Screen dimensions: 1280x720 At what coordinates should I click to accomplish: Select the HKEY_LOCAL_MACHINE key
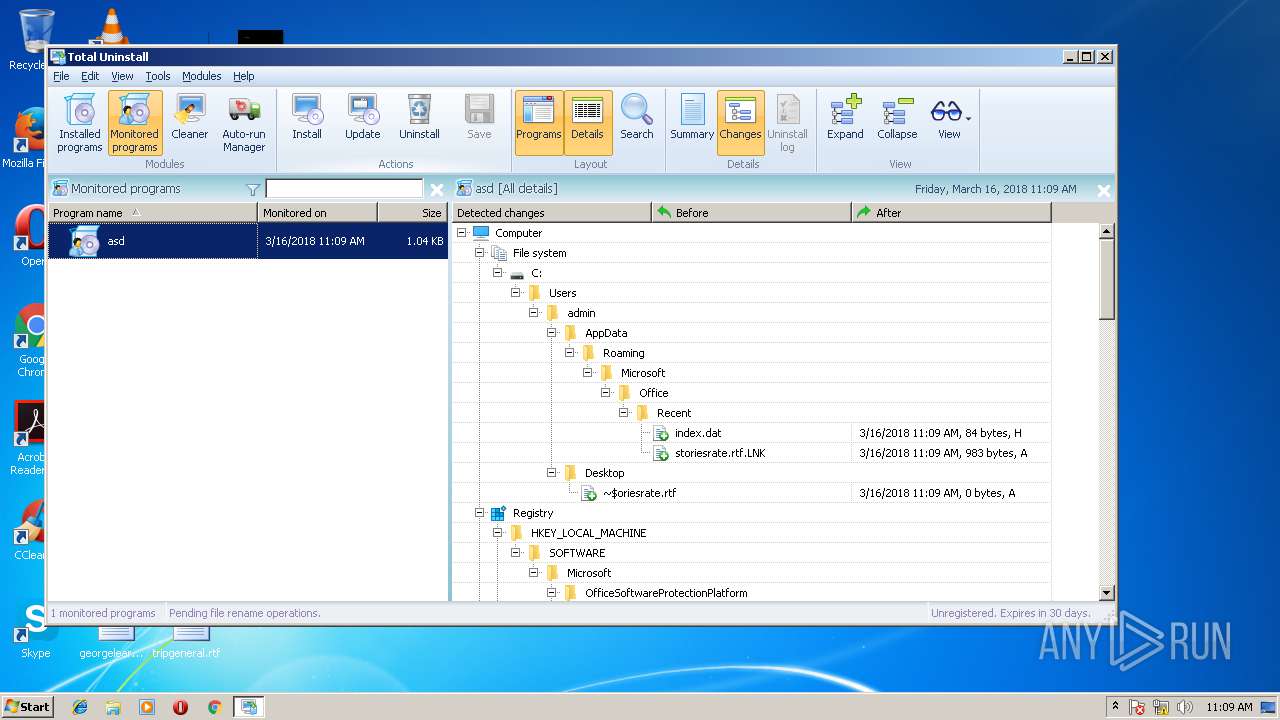click(x=588, y=533)
